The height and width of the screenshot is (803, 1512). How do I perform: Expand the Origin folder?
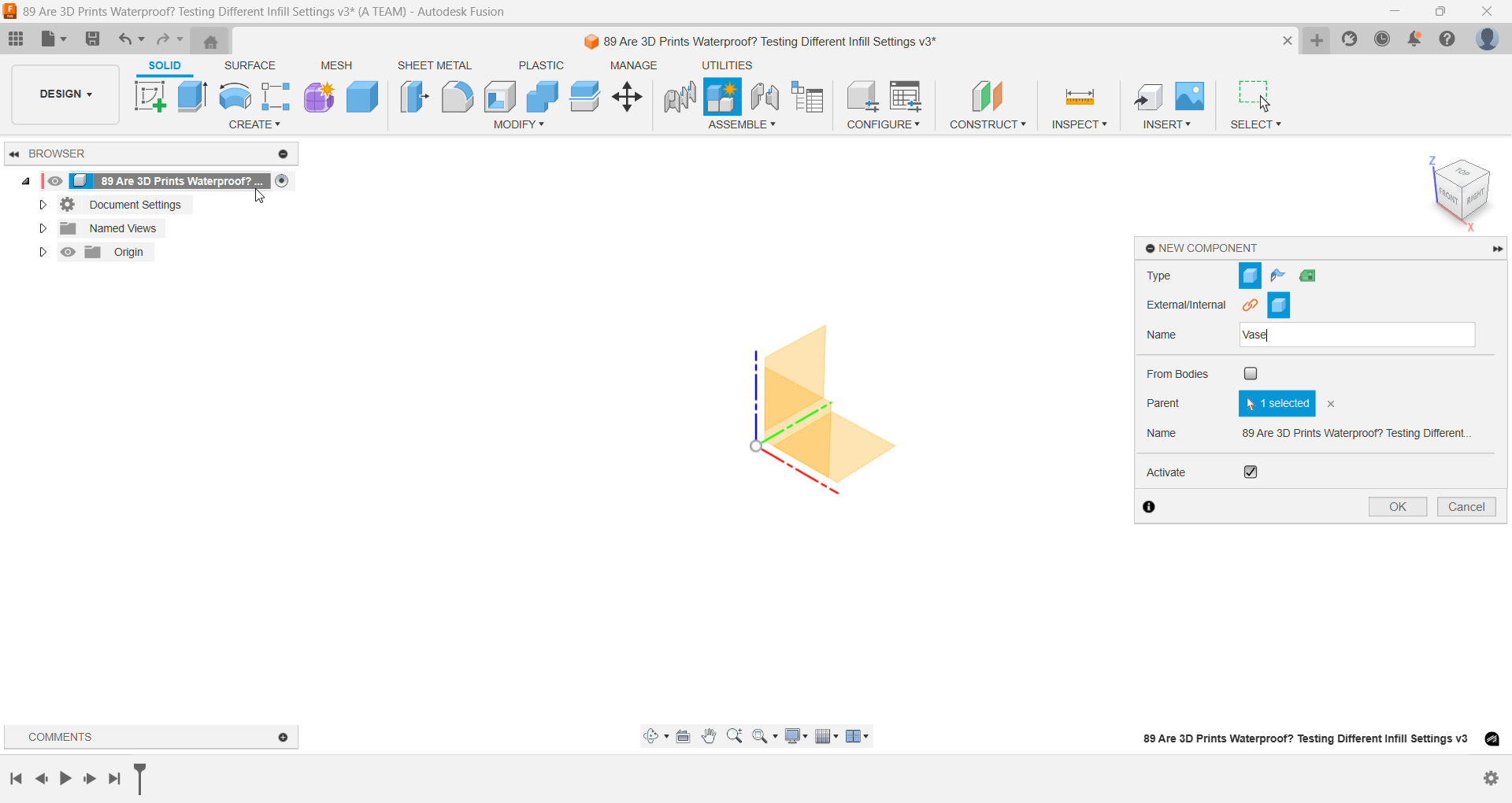coord(43,252)
